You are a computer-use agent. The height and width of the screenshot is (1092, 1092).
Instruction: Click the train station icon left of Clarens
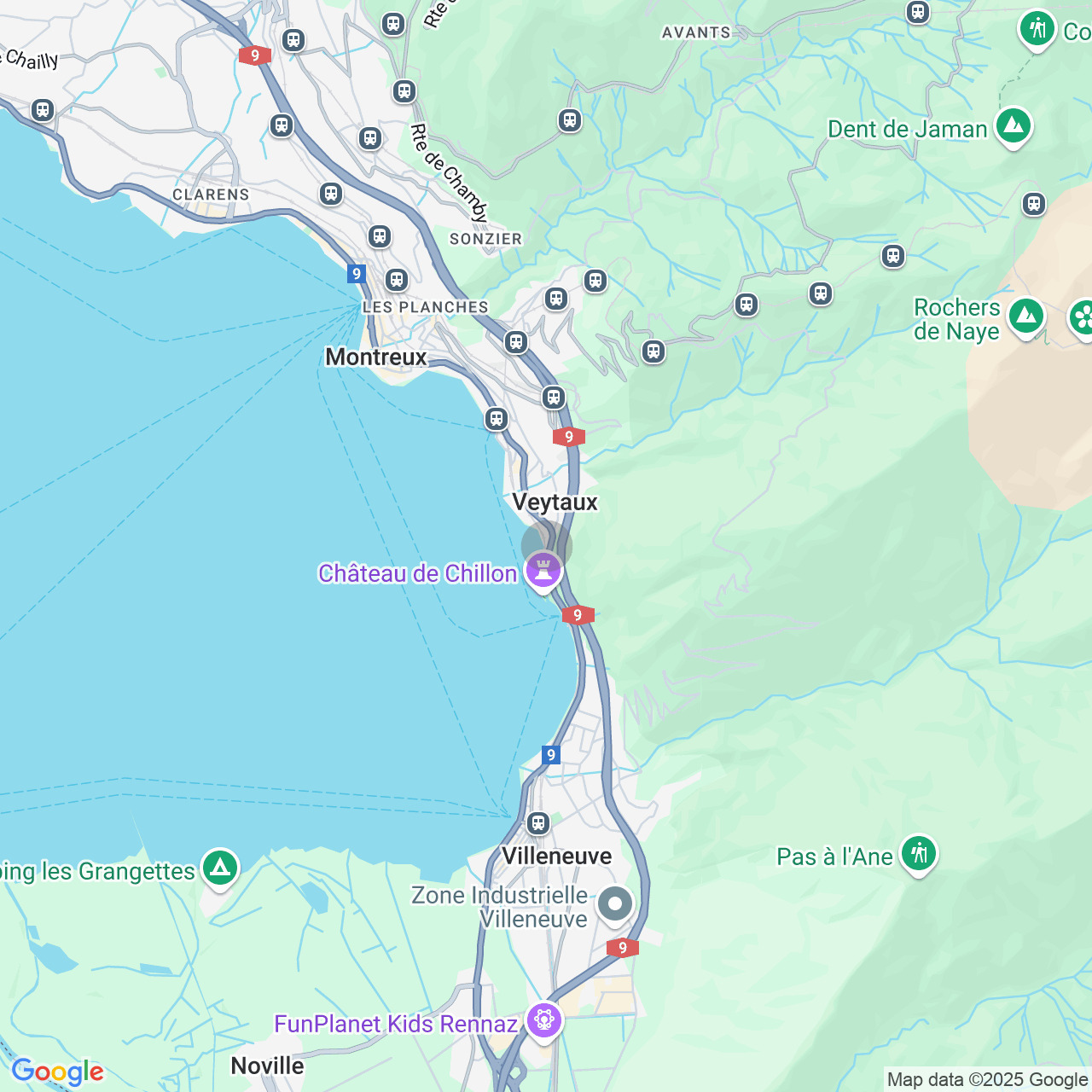pos(43,111)
